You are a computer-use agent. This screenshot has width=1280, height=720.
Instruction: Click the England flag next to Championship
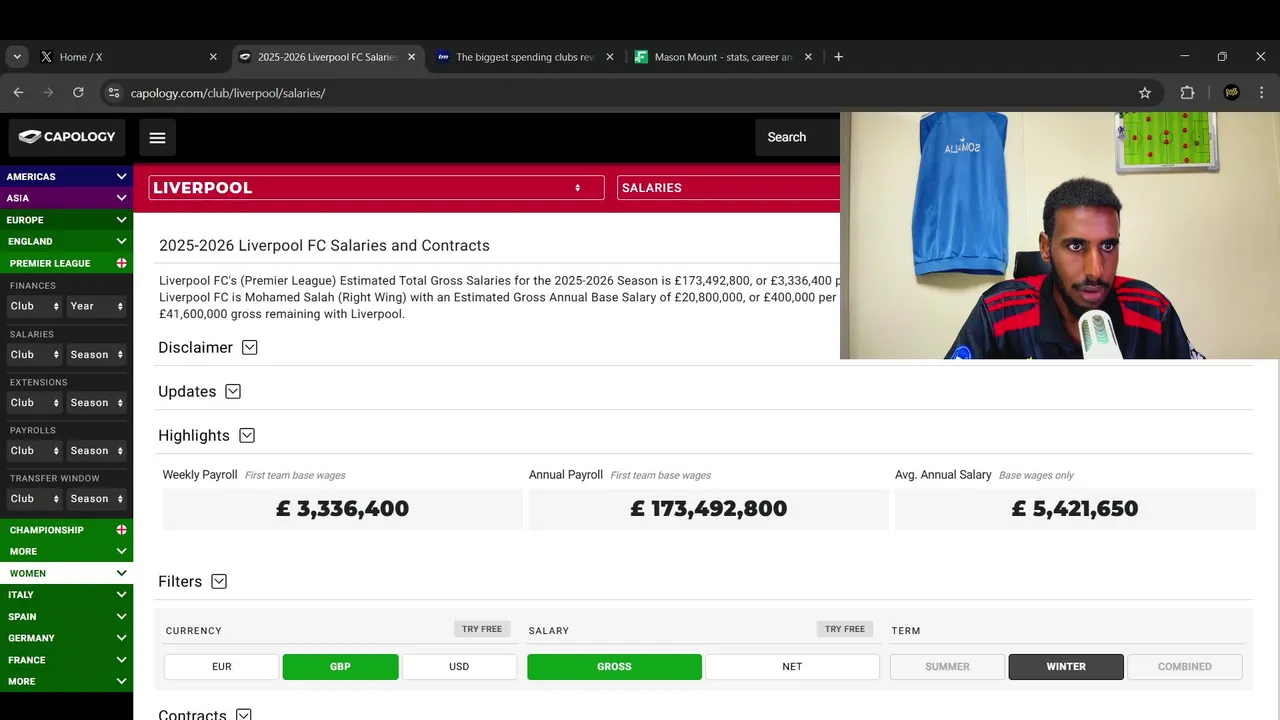[121, 529]
